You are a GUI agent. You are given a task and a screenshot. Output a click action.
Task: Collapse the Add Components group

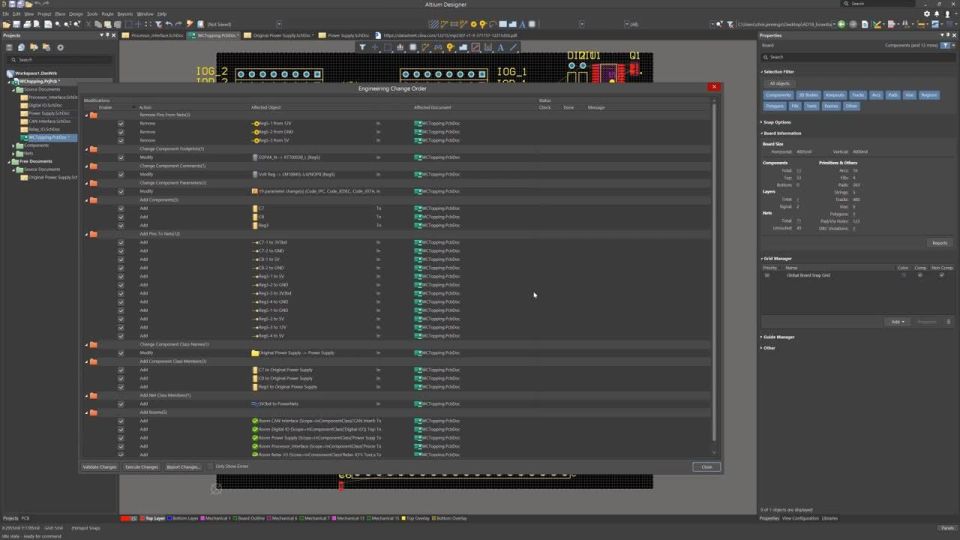pos(86,200)
